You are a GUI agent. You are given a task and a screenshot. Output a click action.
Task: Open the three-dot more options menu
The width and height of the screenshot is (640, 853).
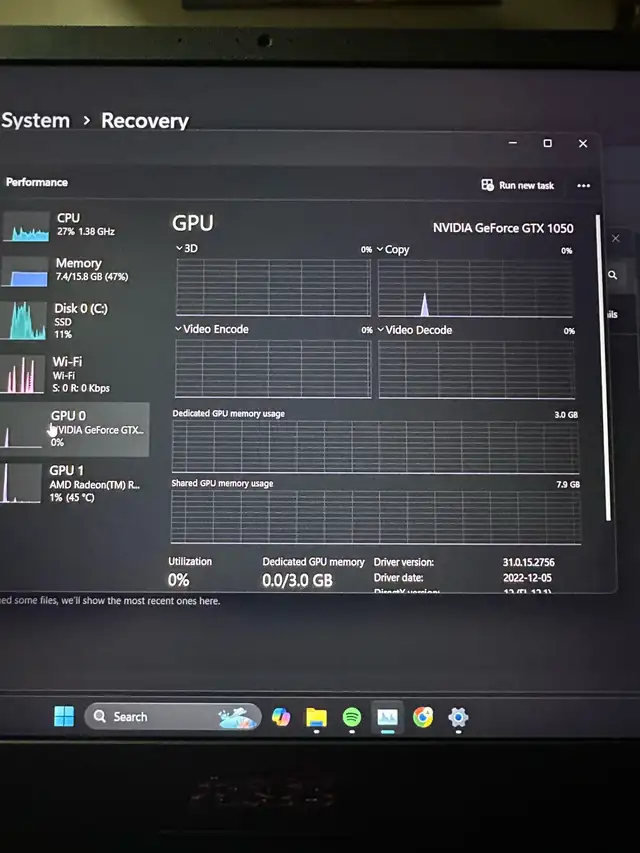click(x=583, y=186)
